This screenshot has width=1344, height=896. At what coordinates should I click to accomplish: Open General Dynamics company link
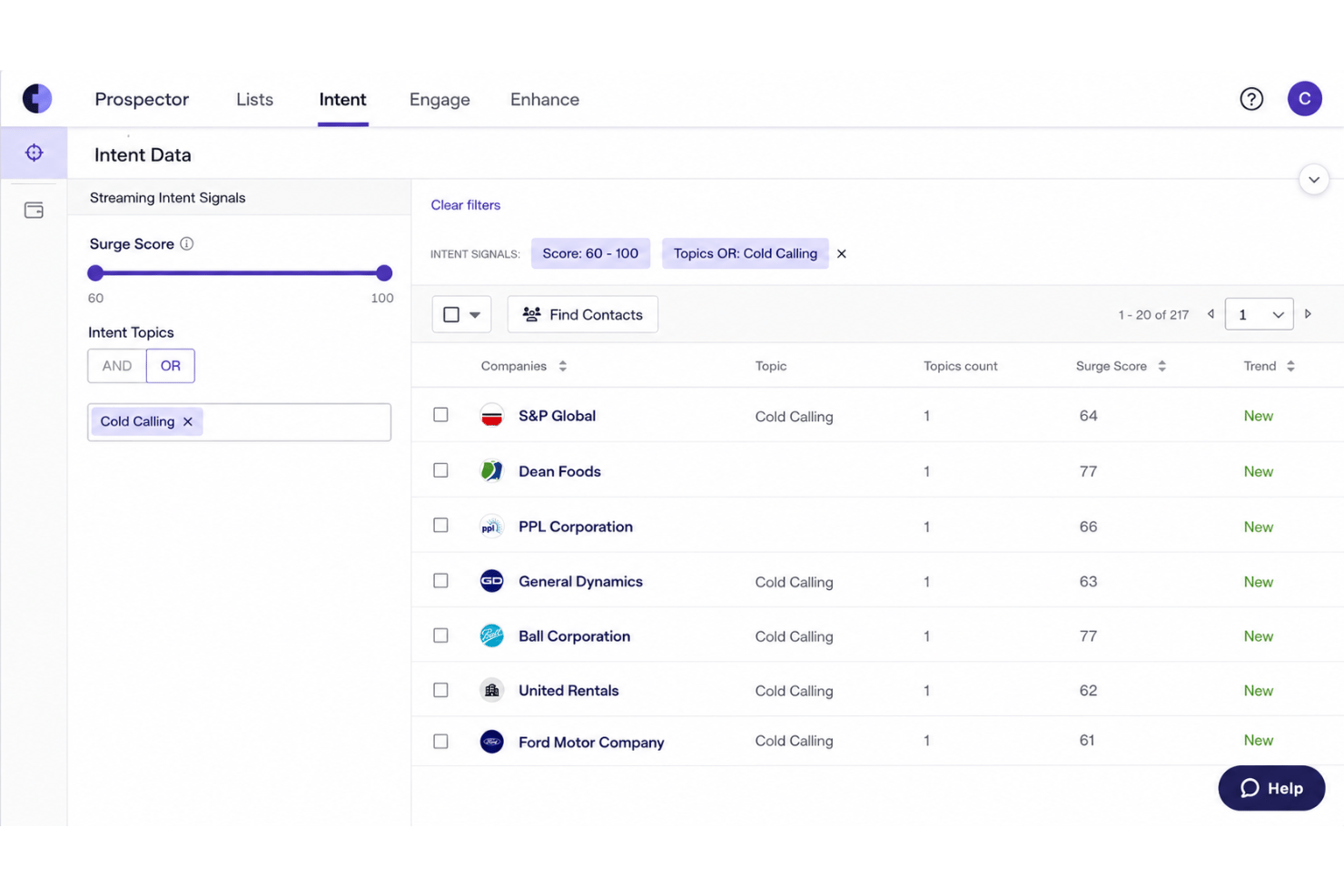click(580, 581)
